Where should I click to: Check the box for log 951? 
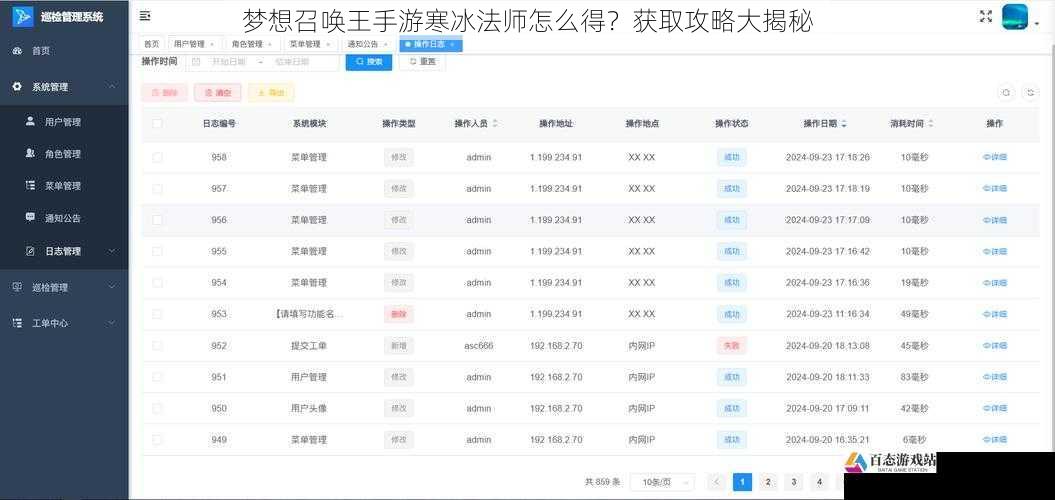click(157, 377)
